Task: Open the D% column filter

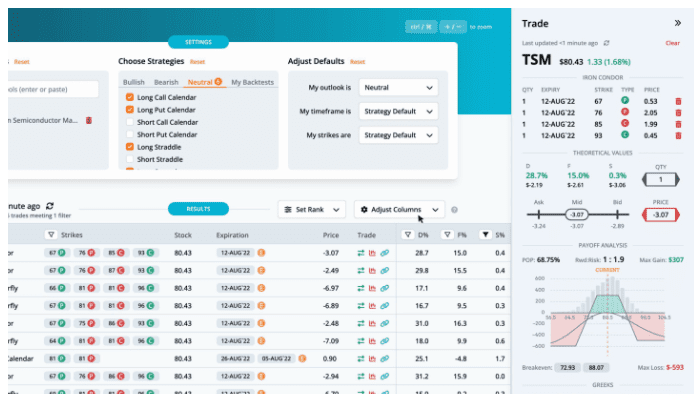Action: click(x=407, y=235)
